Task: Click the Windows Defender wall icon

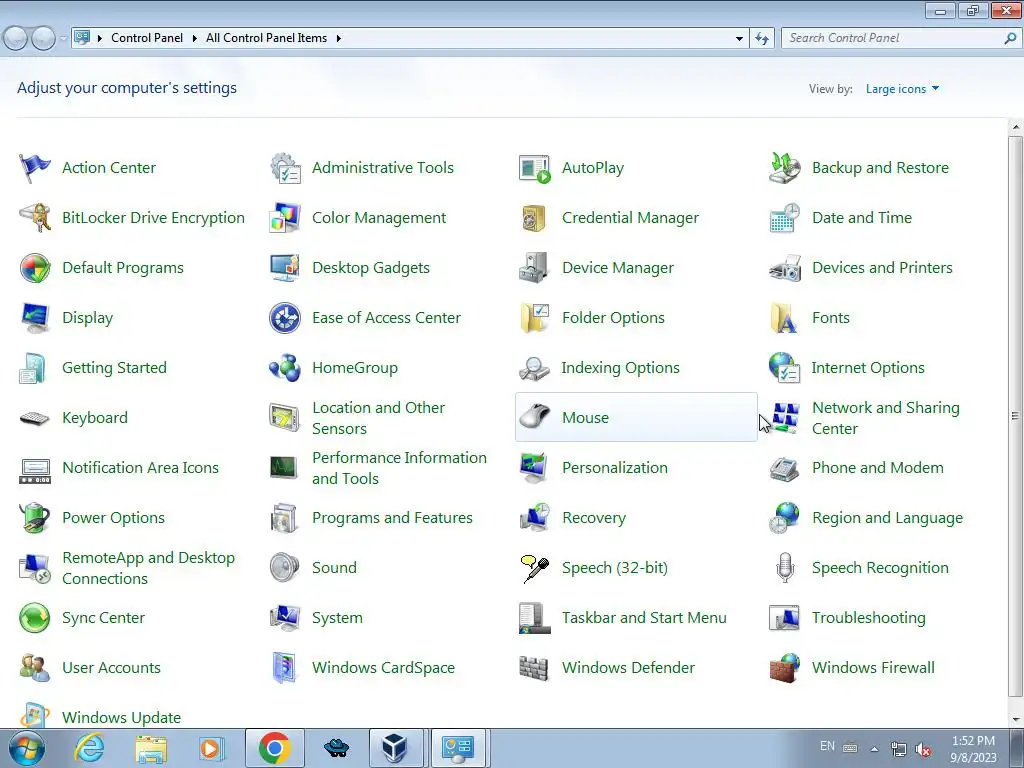Action: 534,667
